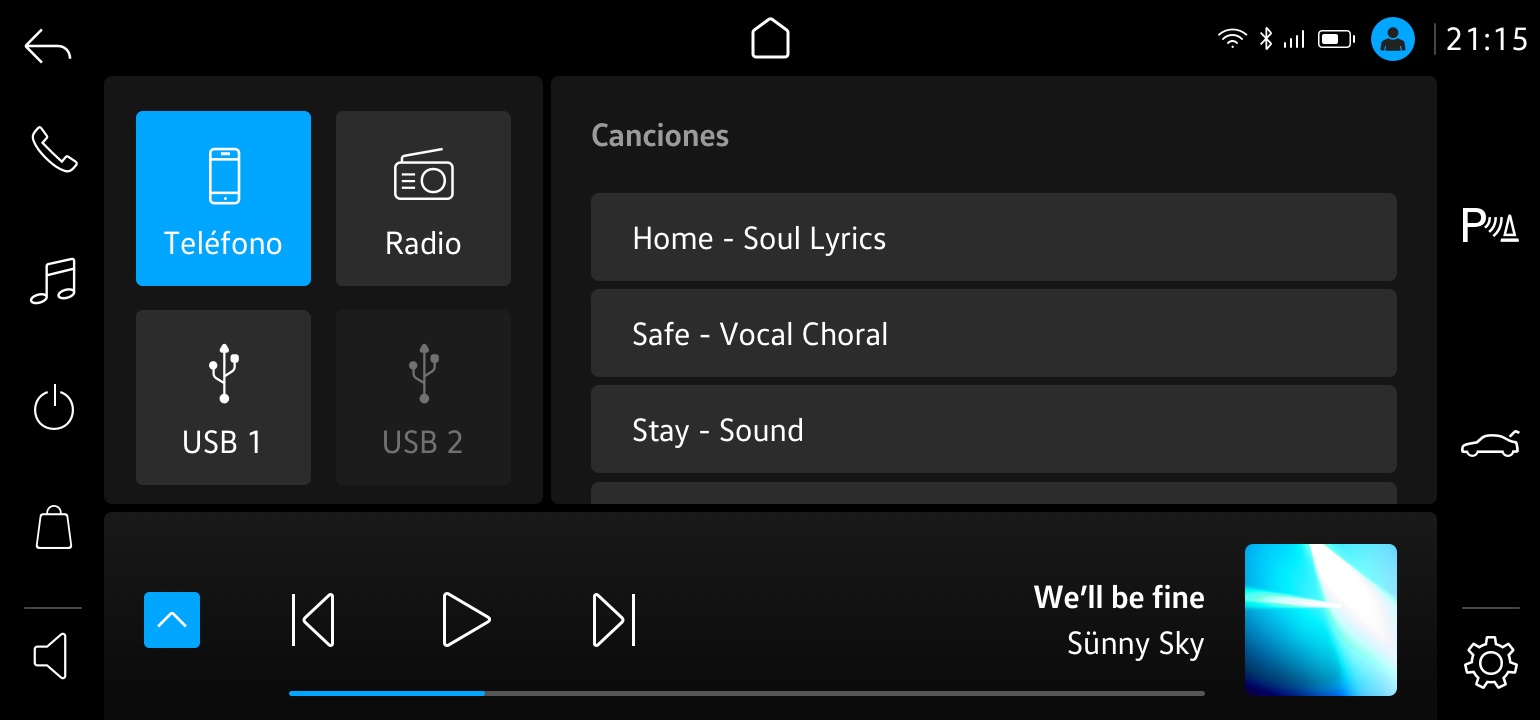Seek on the song progress bar
The image size is (1540, 720).
(x=746, y=692)
